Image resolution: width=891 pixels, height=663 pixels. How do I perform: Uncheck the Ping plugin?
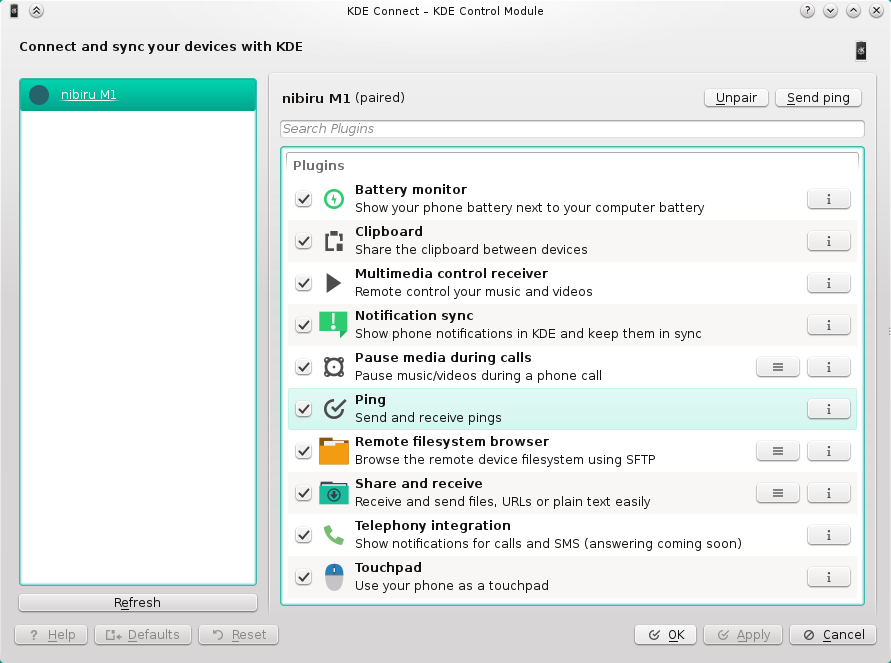pos(303,409)
